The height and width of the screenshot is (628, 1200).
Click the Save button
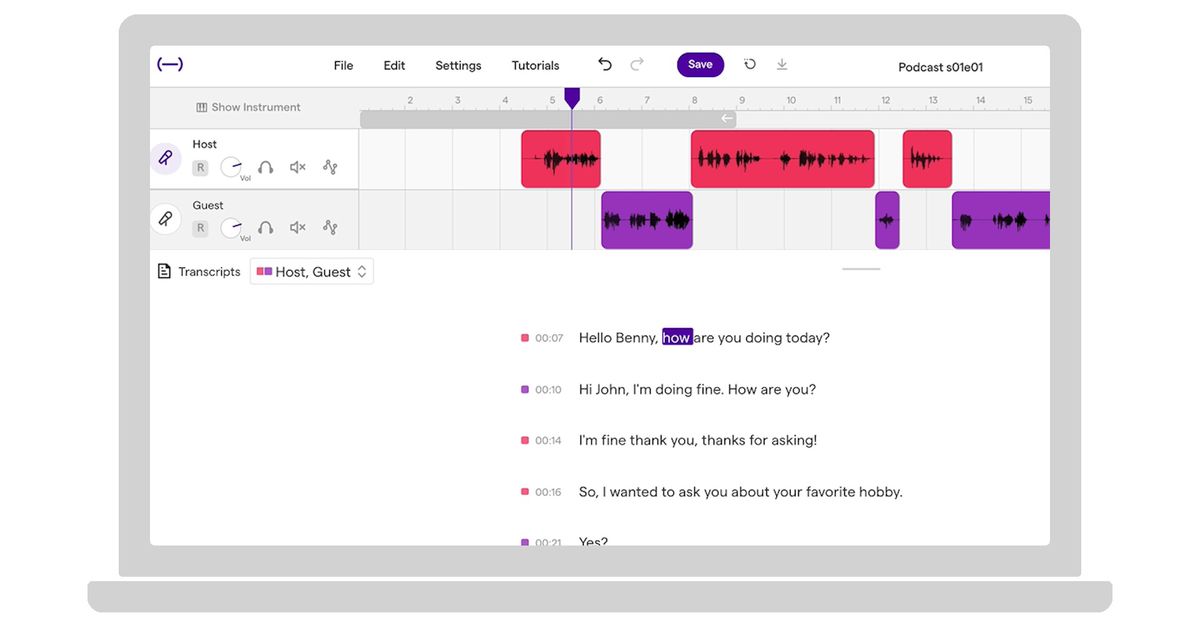(700, 65)
